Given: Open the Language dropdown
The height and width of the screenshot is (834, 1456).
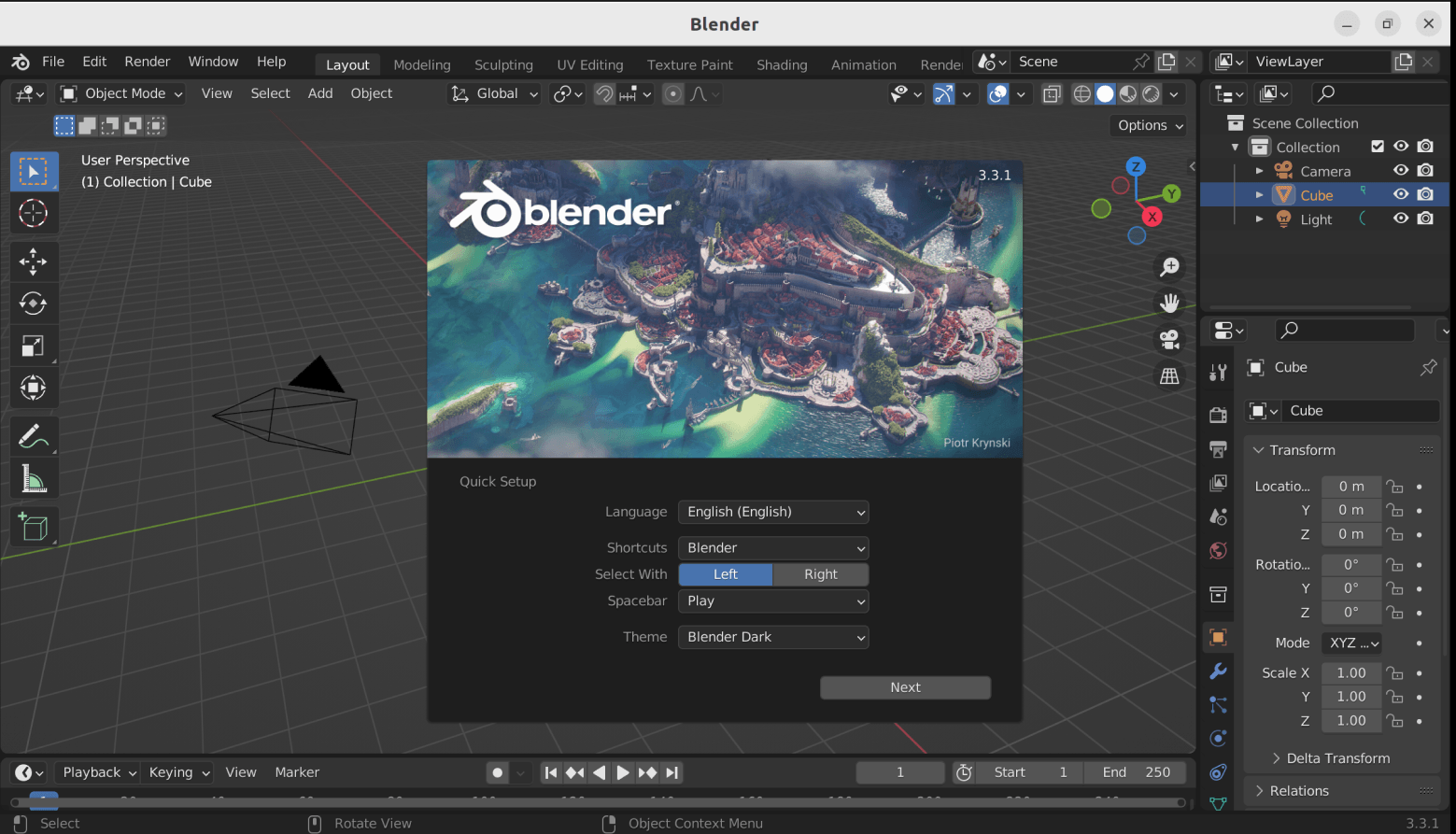Looking at the screenshot, I should click(773, 512).
